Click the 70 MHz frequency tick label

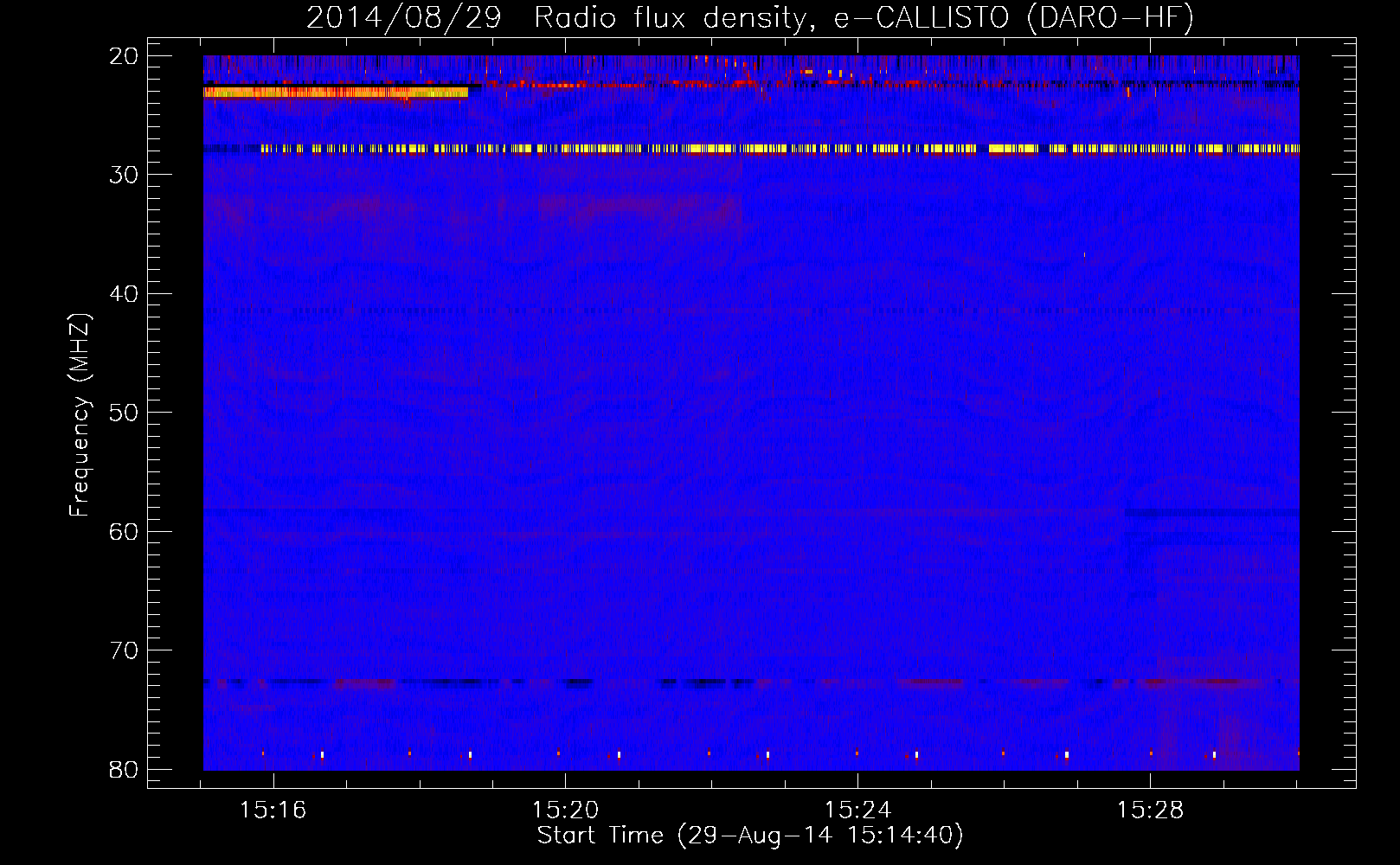(x=124, y=650)
